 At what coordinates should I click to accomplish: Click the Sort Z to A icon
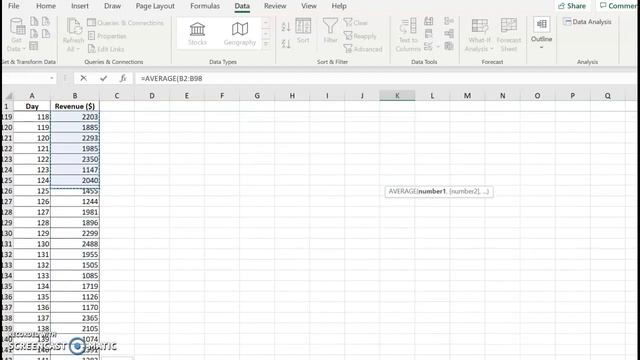coord(286,43)
